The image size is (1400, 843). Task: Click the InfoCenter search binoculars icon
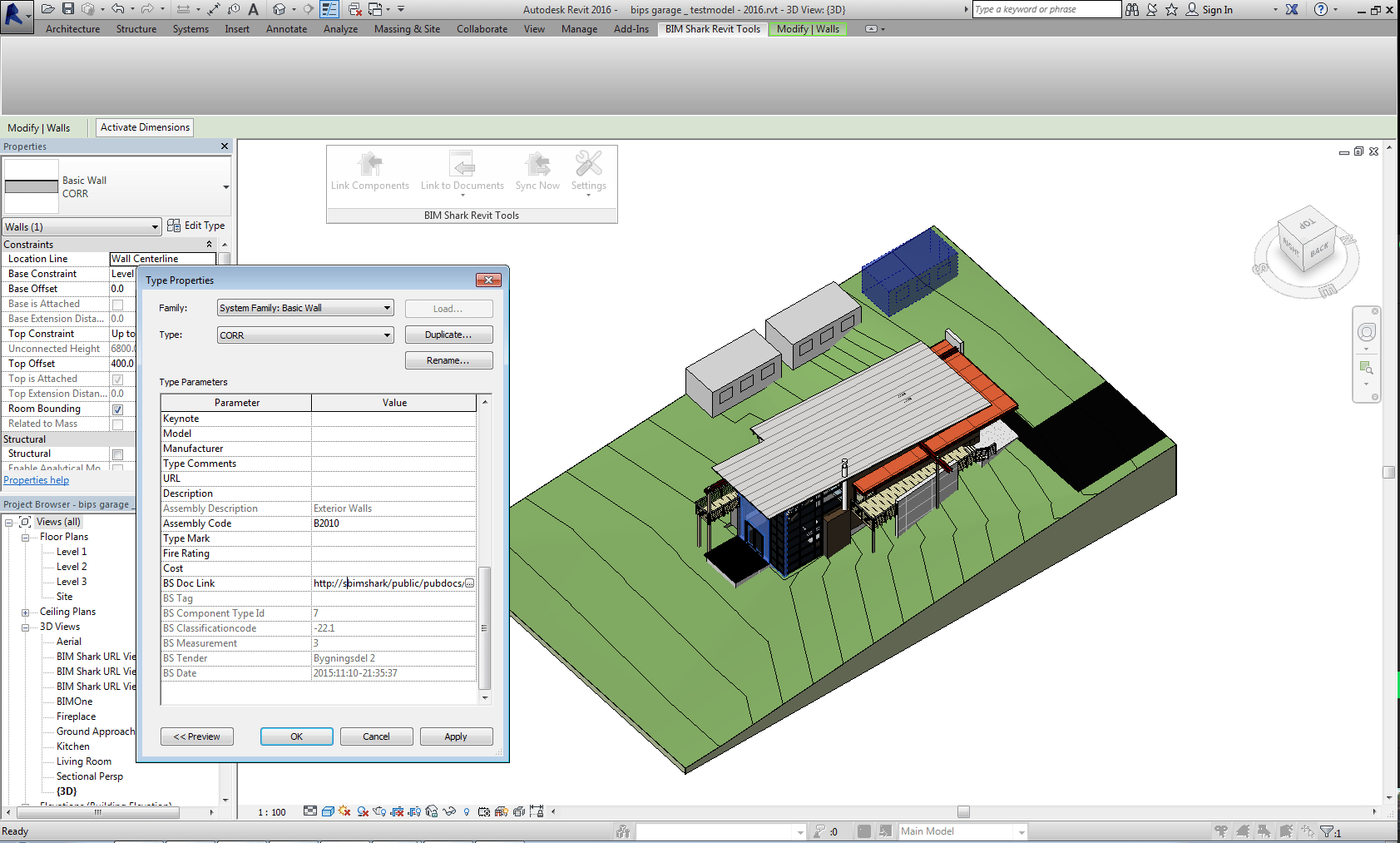1132,9
